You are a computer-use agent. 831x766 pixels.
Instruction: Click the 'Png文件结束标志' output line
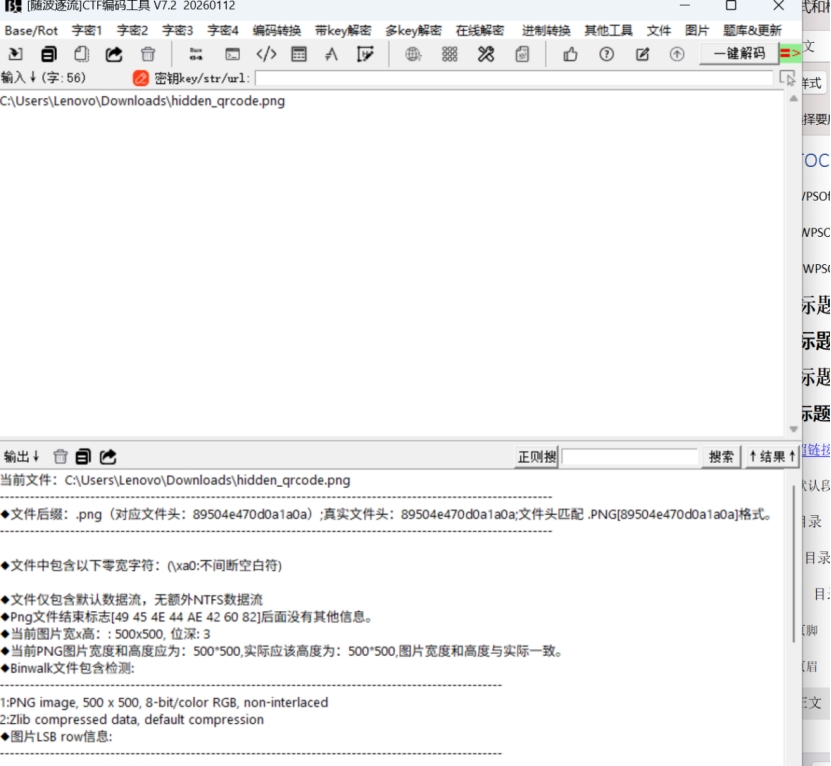pyautogui.click(x=188, y=617)
